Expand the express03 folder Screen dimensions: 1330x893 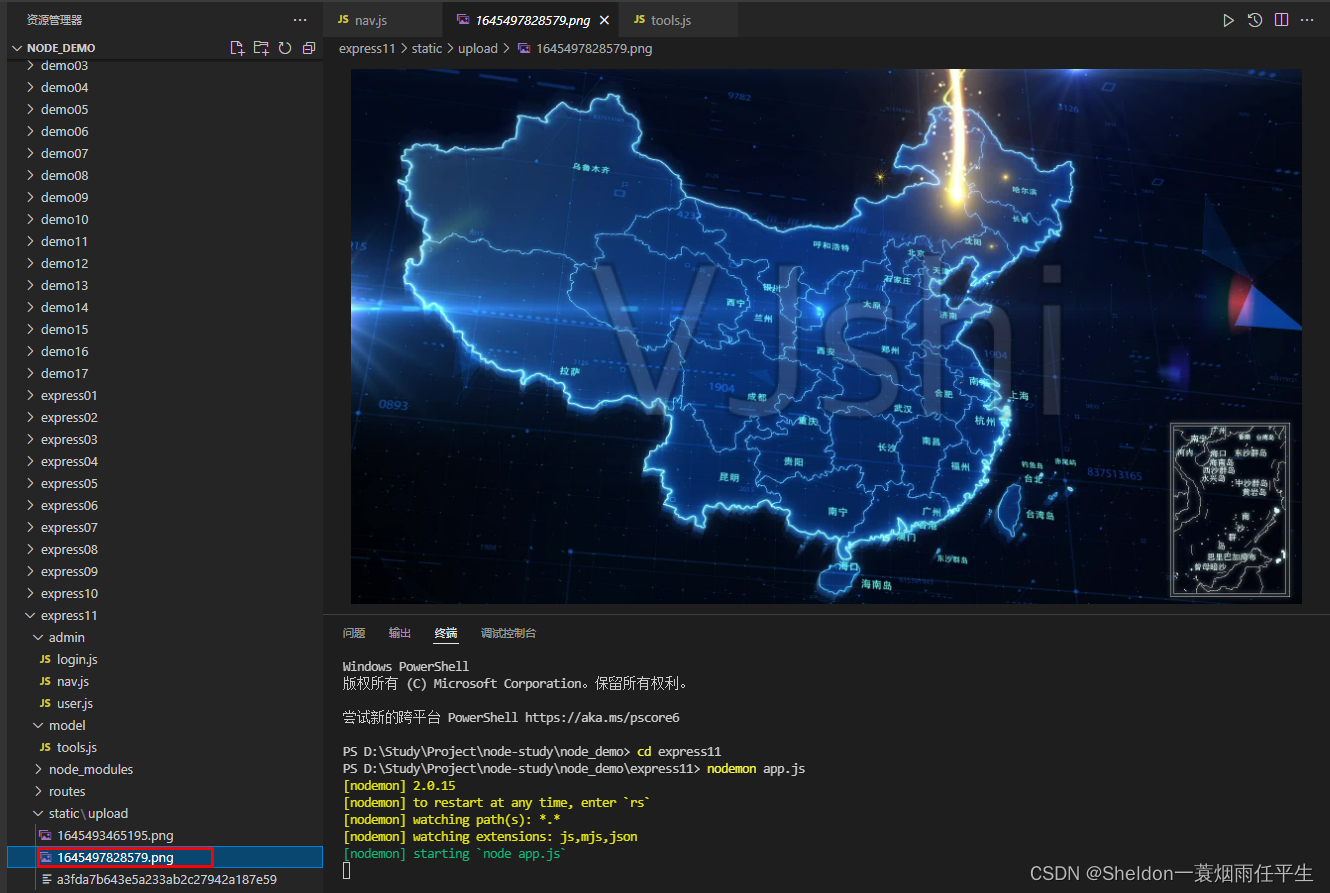(165, 439)
